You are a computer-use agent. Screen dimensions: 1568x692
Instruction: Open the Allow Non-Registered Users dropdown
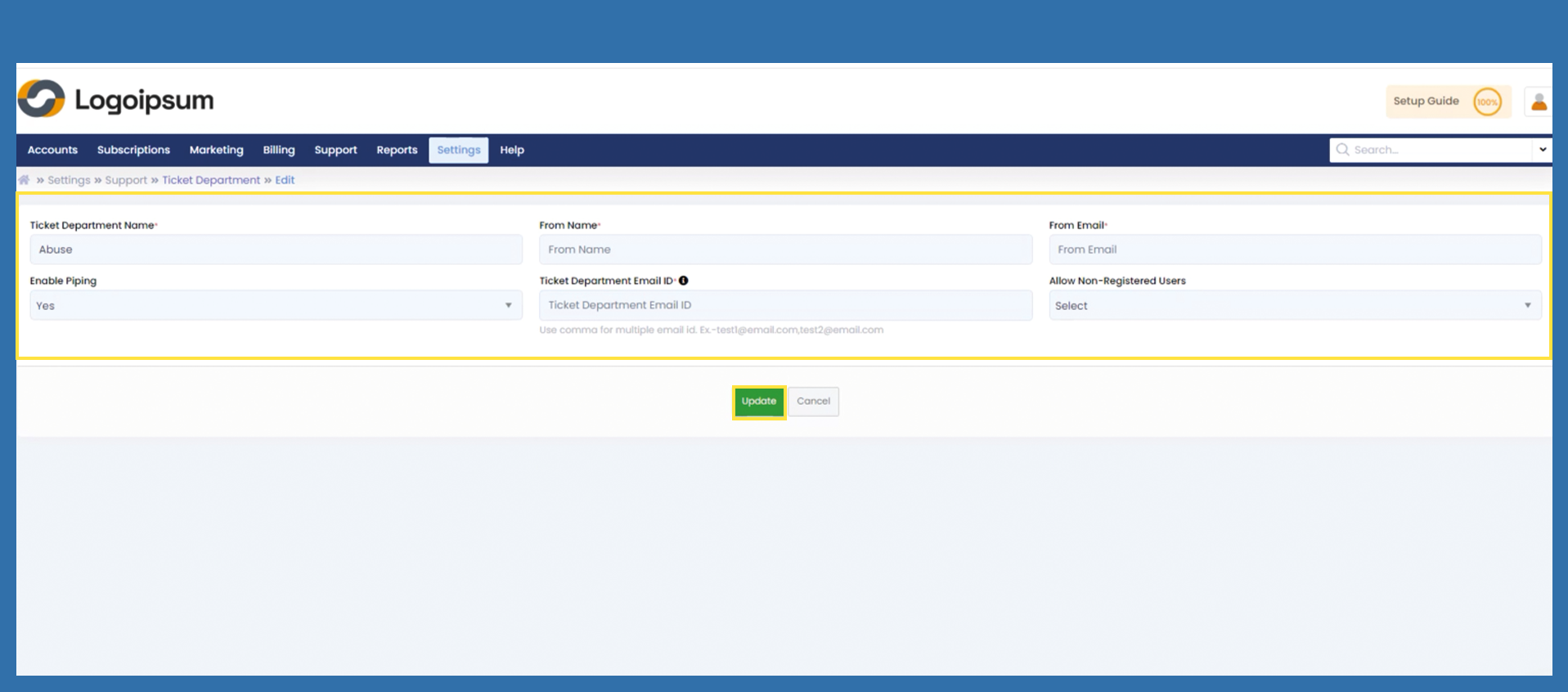point(1294,305)
